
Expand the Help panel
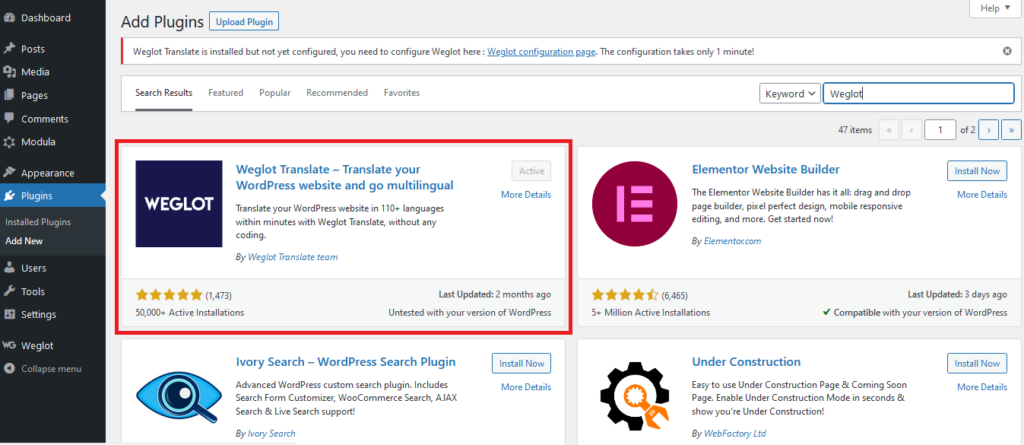point(994,8)
